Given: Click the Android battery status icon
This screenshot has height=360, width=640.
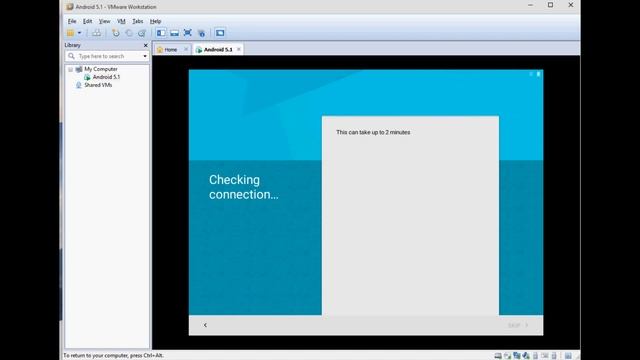Looking at the screenshot, I should 538,74.
